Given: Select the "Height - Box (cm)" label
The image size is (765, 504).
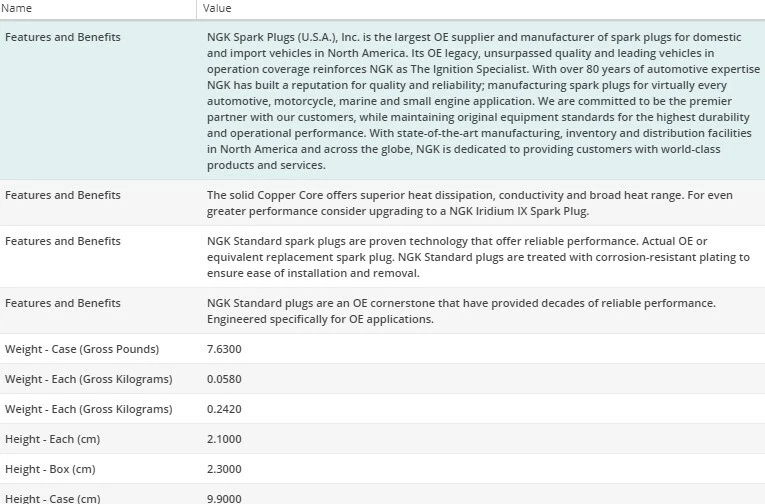Looking at the screenshot, I should [x=50, y=469].
